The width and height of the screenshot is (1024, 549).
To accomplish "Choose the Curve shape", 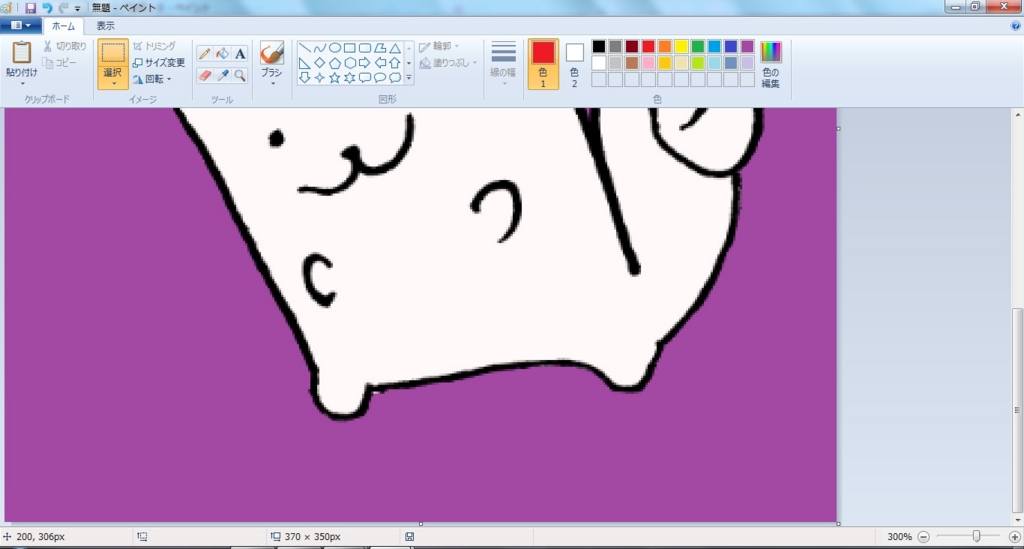I will (x=319, y=48).
